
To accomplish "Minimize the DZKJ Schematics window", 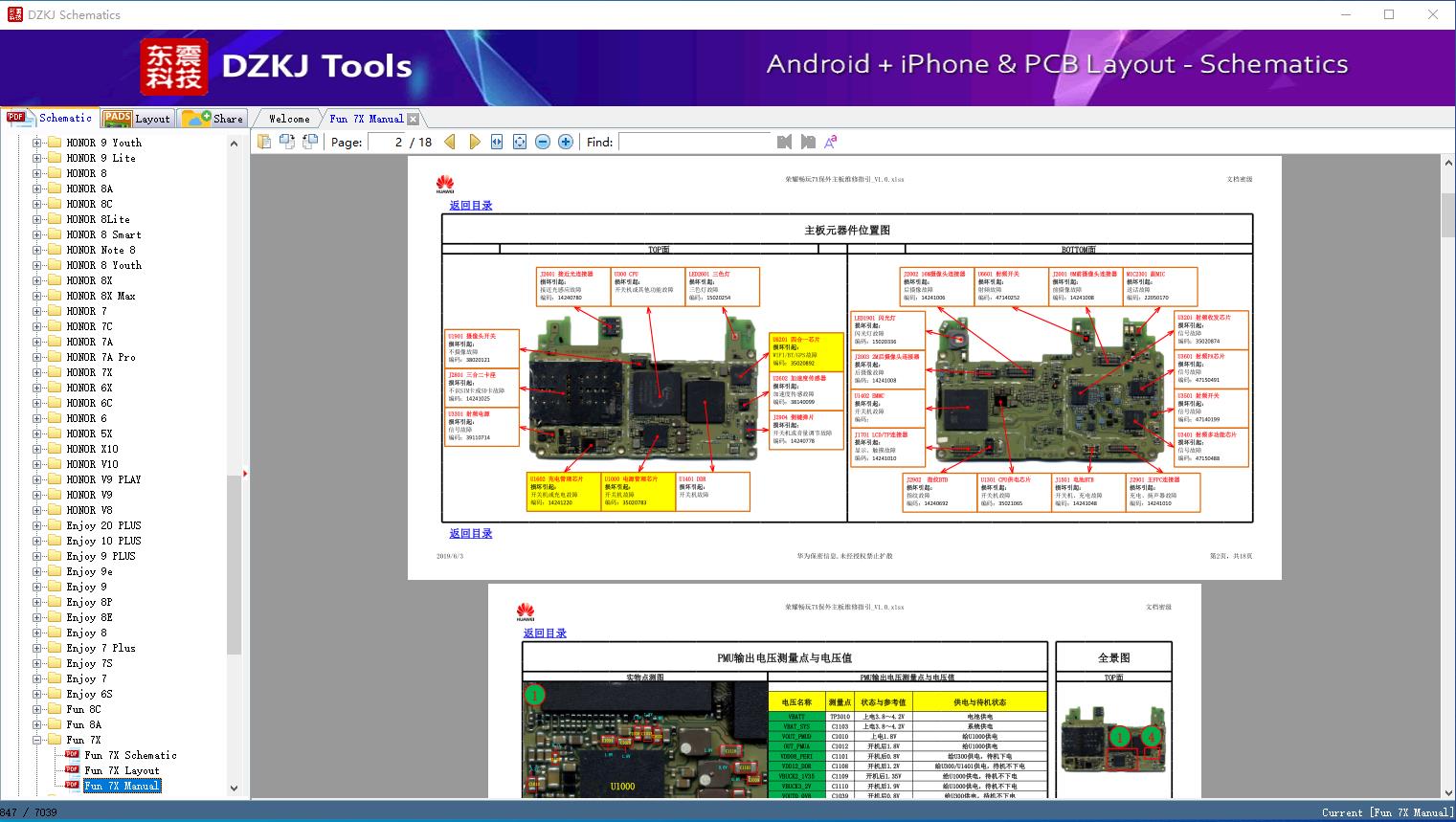I will pyautogui.click(x=1345, y=14).
